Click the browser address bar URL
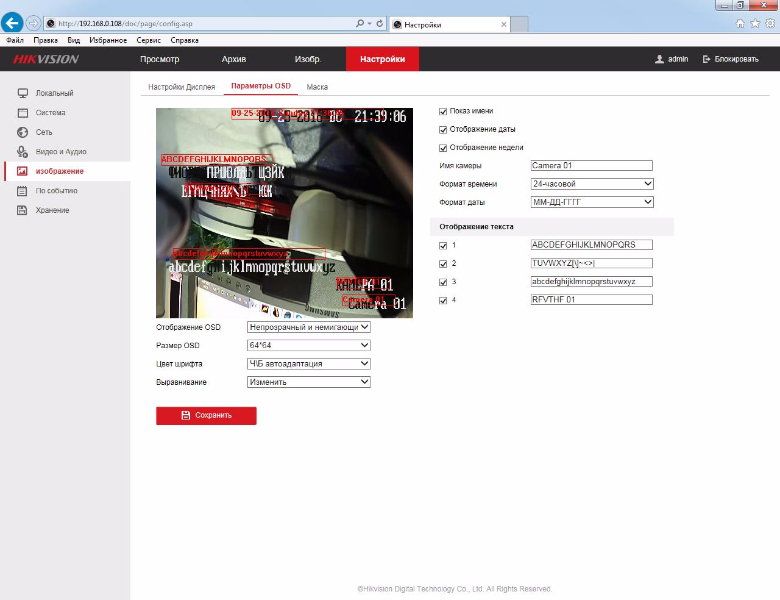Screen dimensions: 780x600 coord(125,23)
